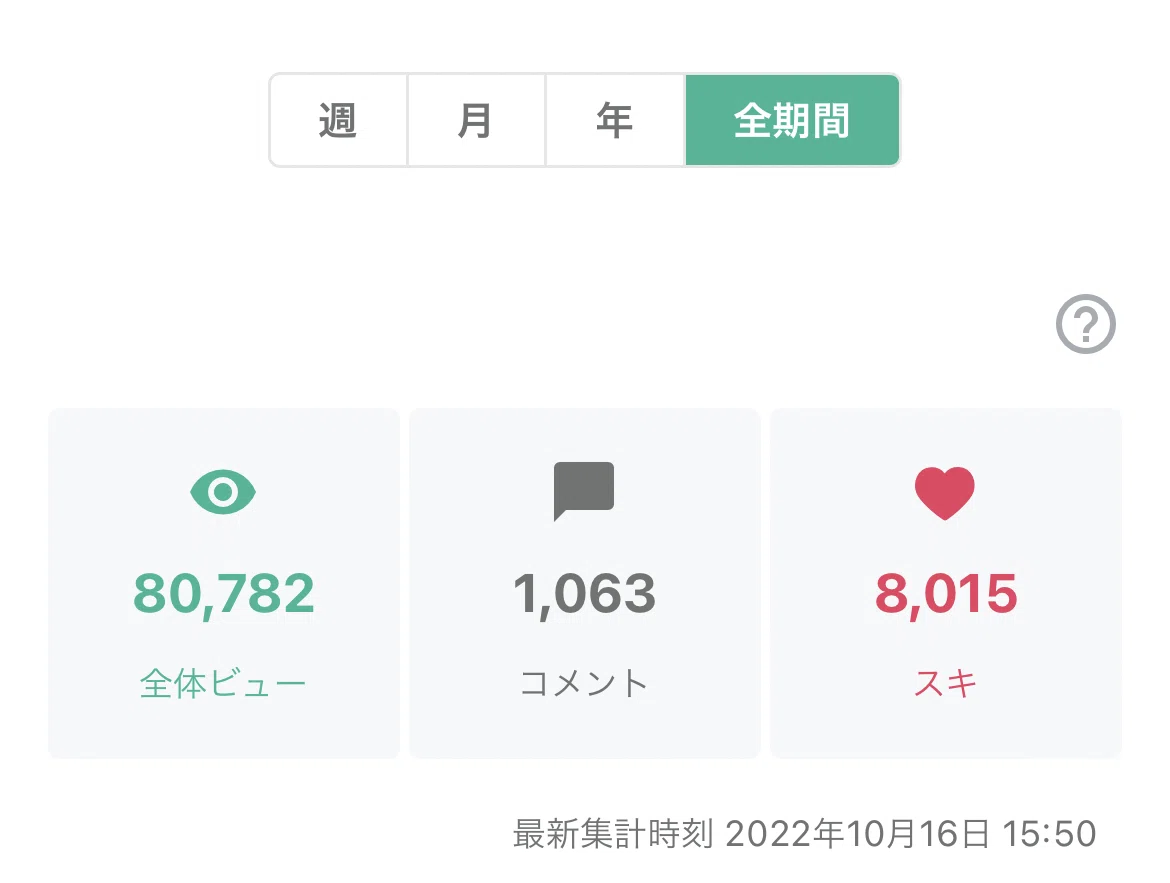Image resolution: width=1170 pixels, height=883 pixels.
Task: Select the 週 period tab
Action: click(x=338, y=120)
